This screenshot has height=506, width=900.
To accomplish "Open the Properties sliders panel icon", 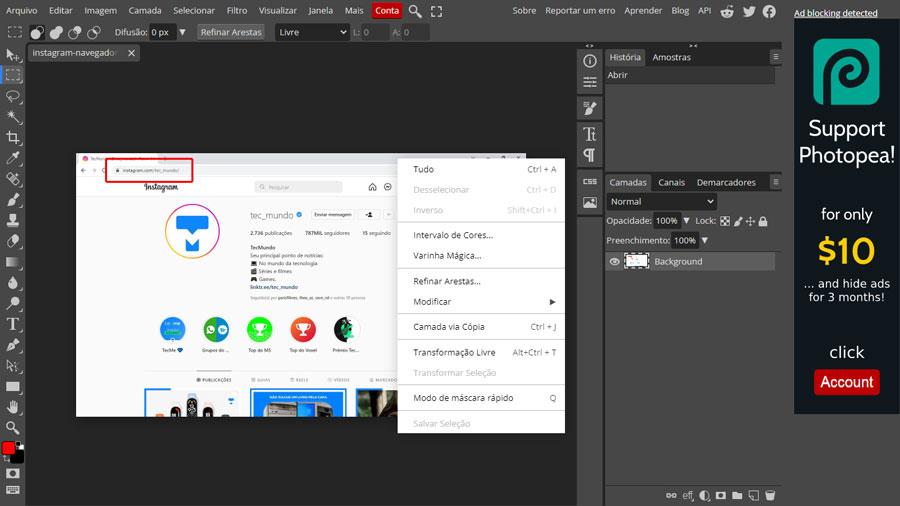I will (589, 82).
